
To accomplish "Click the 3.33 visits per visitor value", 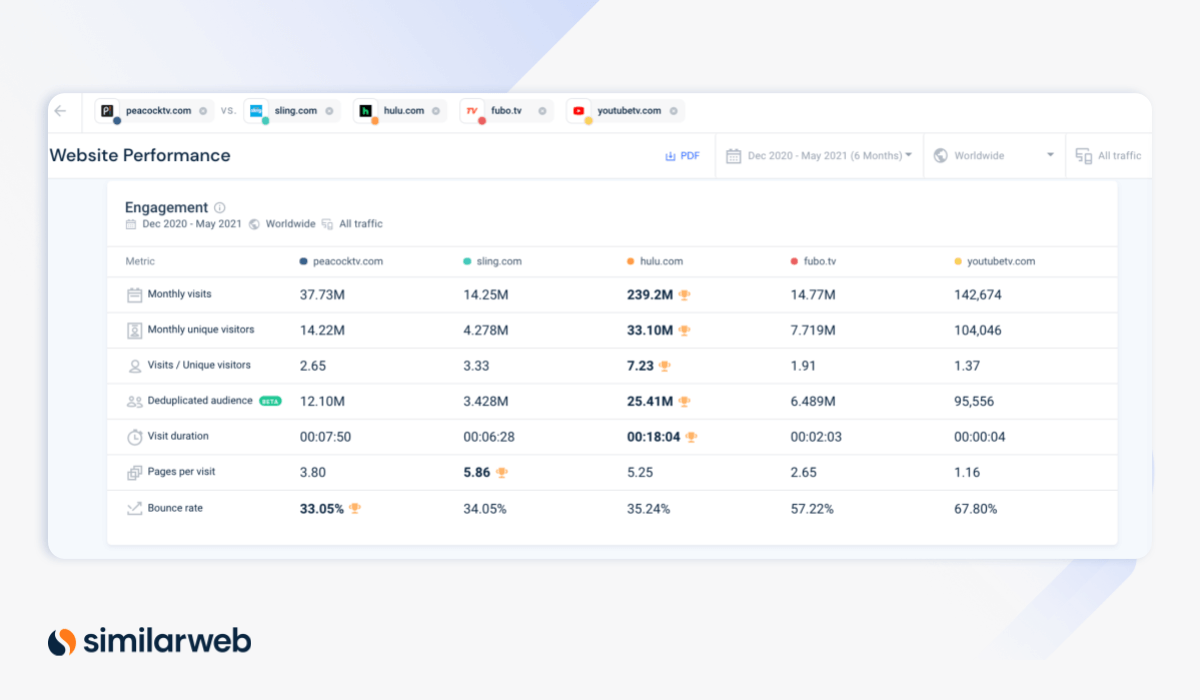I will [x=475, y=366].
